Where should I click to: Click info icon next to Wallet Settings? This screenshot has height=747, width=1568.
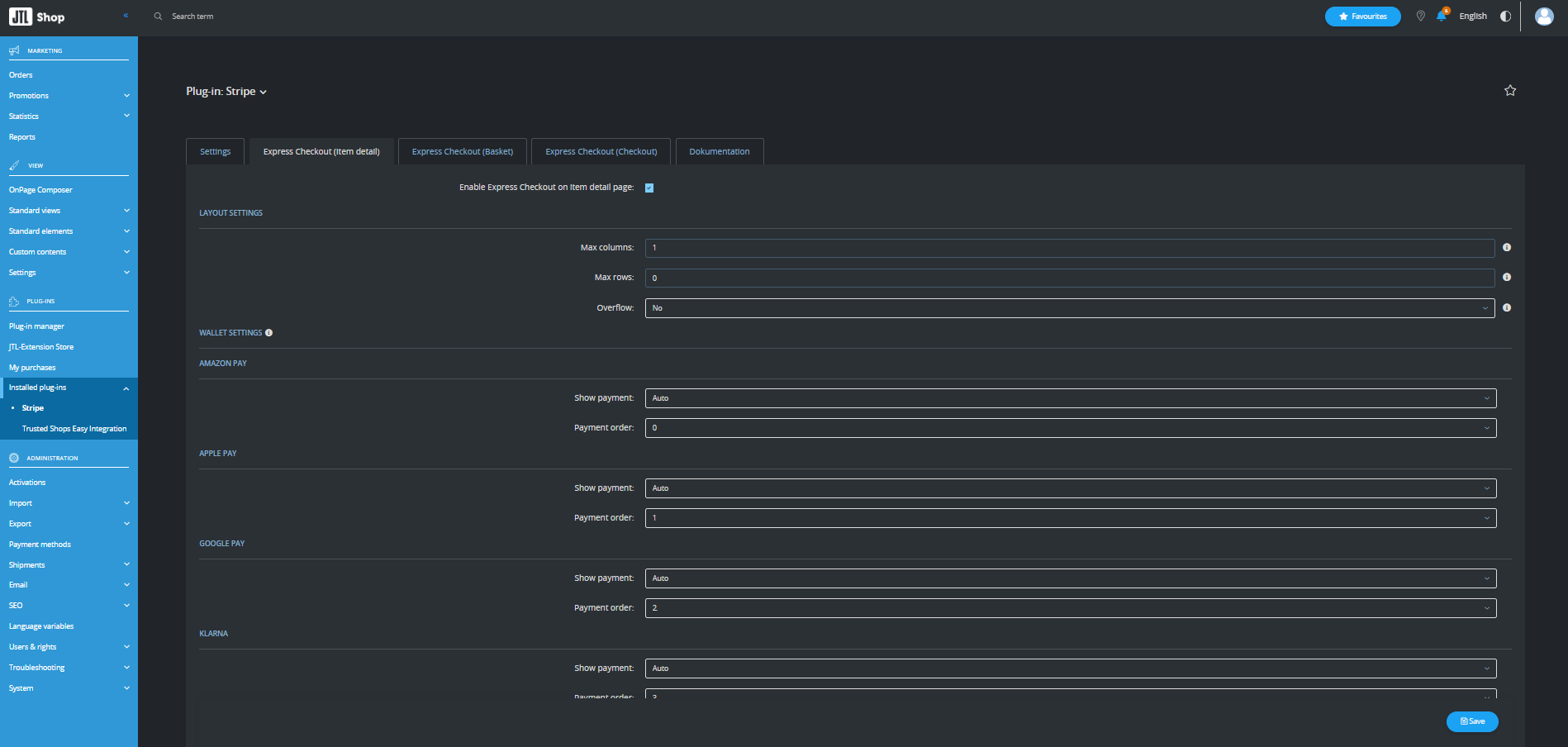268,333
